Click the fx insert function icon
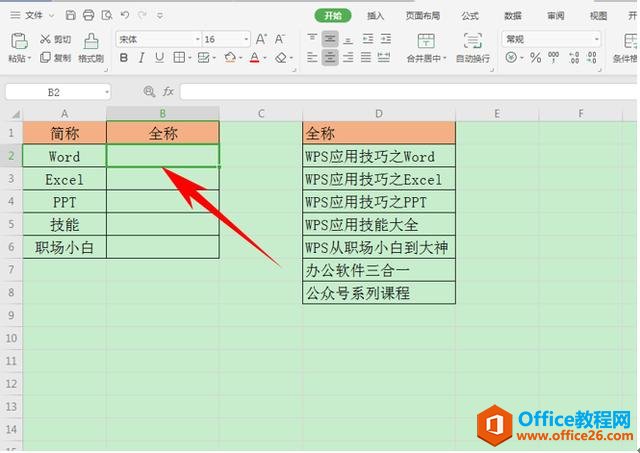Image resolution: width=640 pixels, height=453 pixels. (168, 92)
